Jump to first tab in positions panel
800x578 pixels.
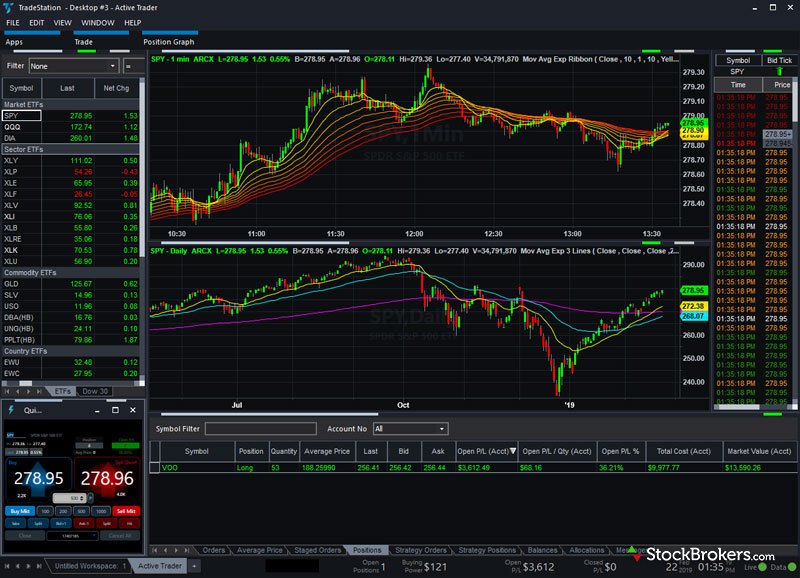(155, 550)
